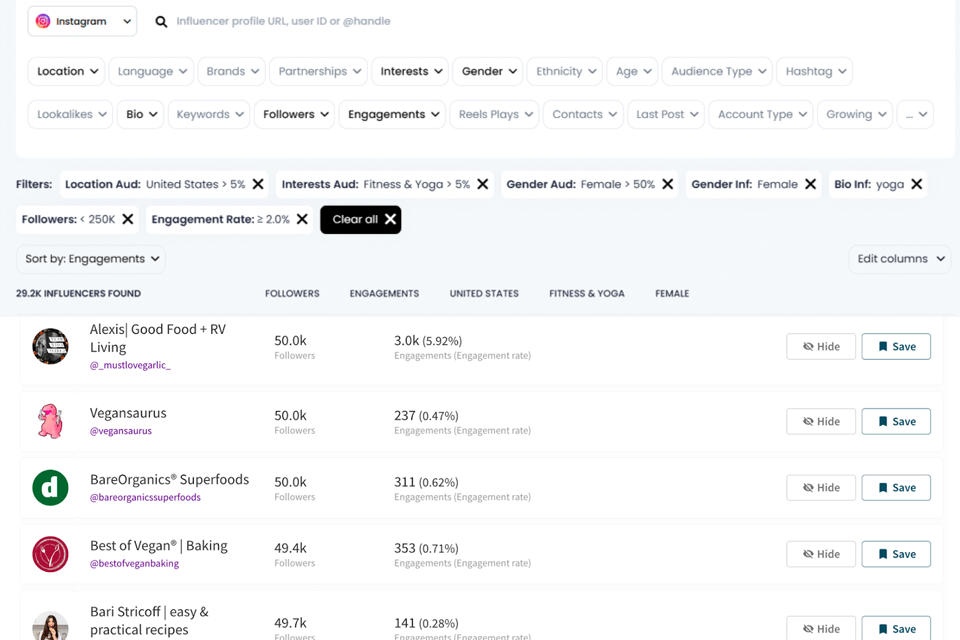Hide the Best of Vegan Baking row

coord(821,554)
